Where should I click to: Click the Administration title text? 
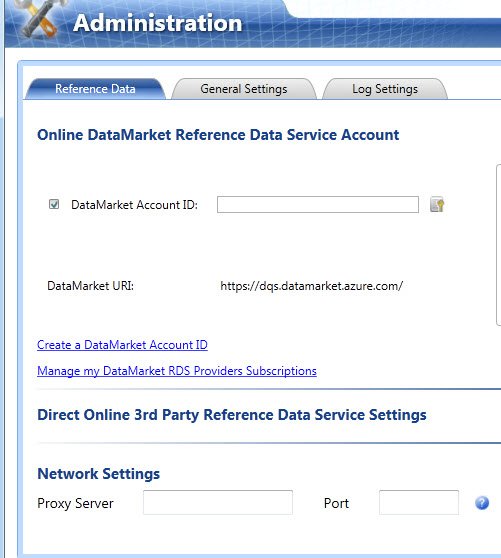(x=158, y=23)
